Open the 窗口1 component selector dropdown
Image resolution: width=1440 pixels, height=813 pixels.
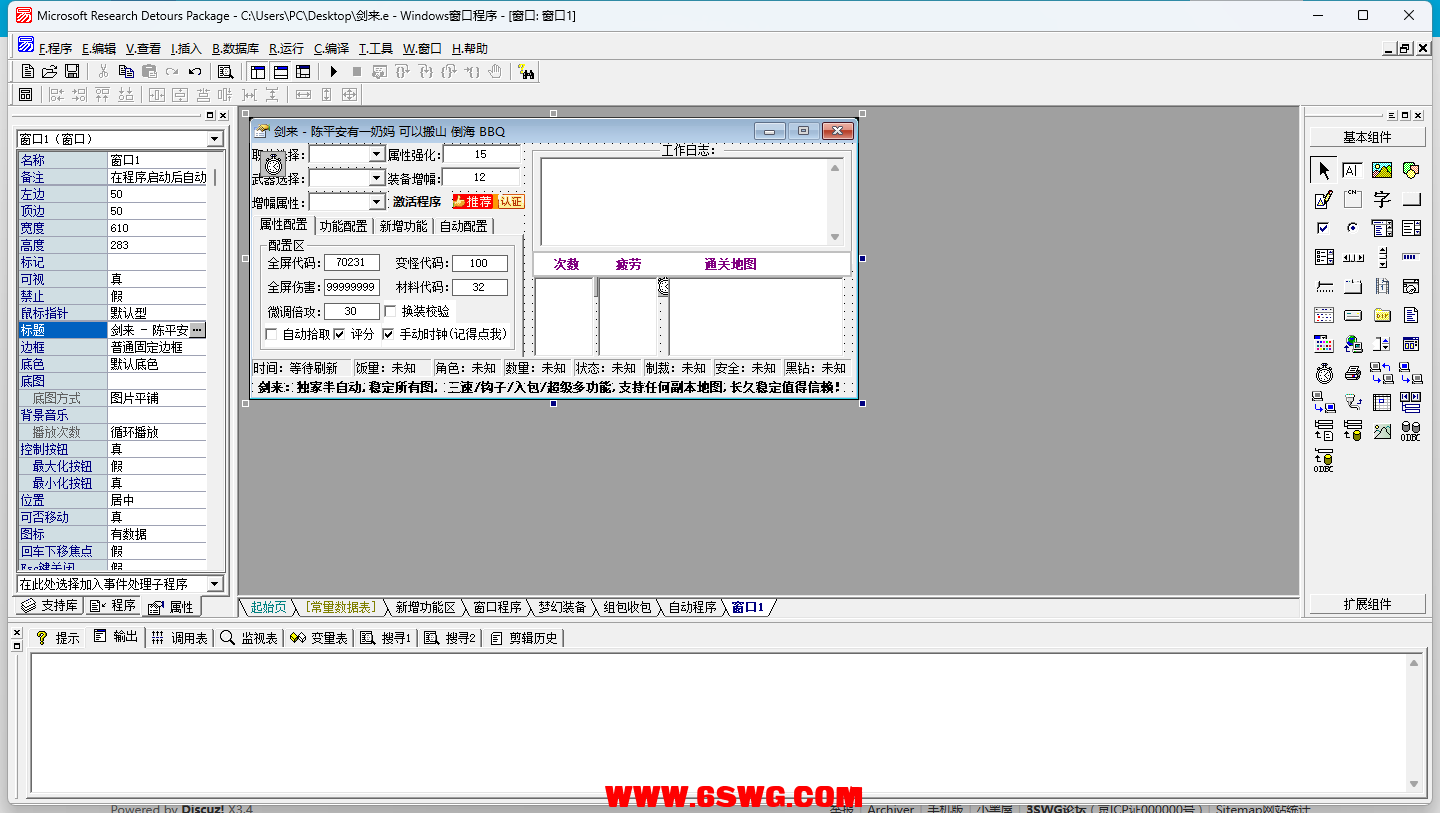(x=215, y=139)
